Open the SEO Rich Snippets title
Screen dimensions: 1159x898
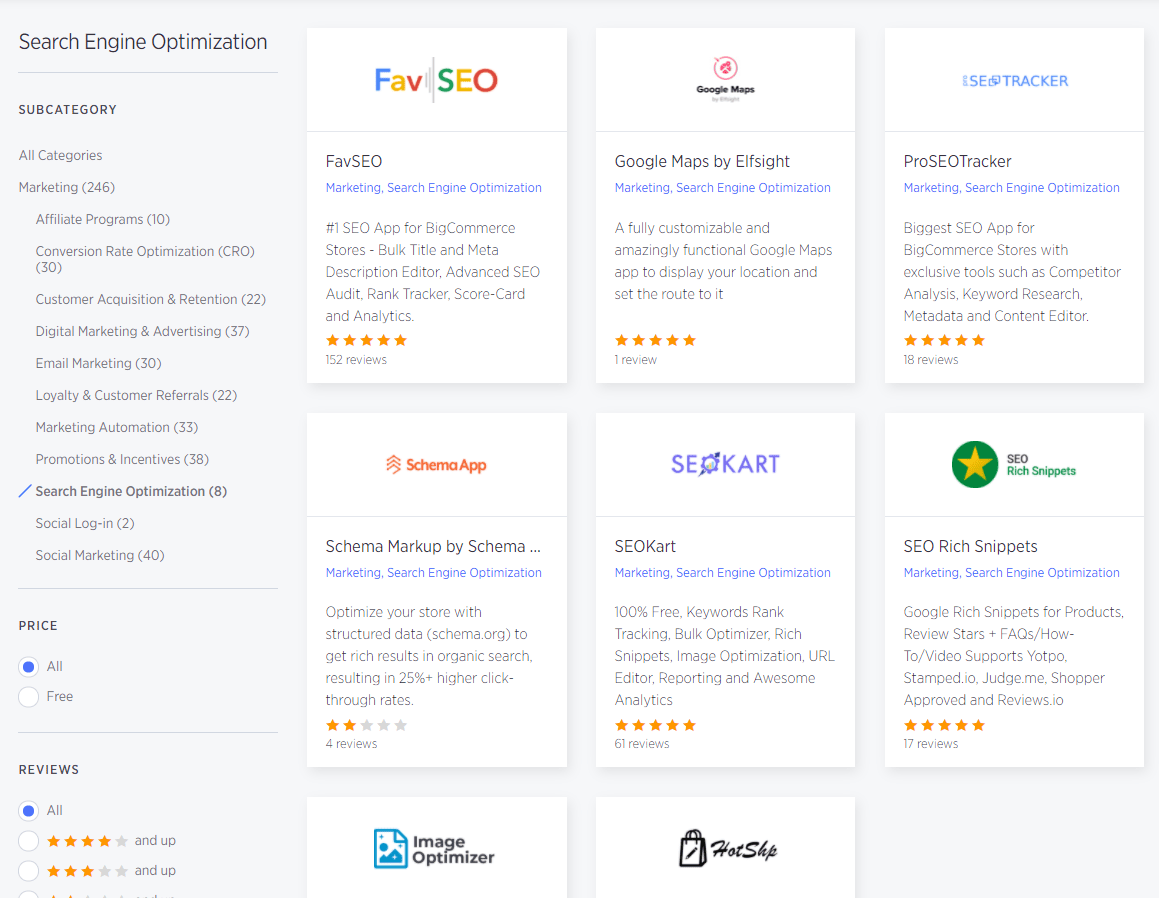pyautogui.click(x=971, y=546)
